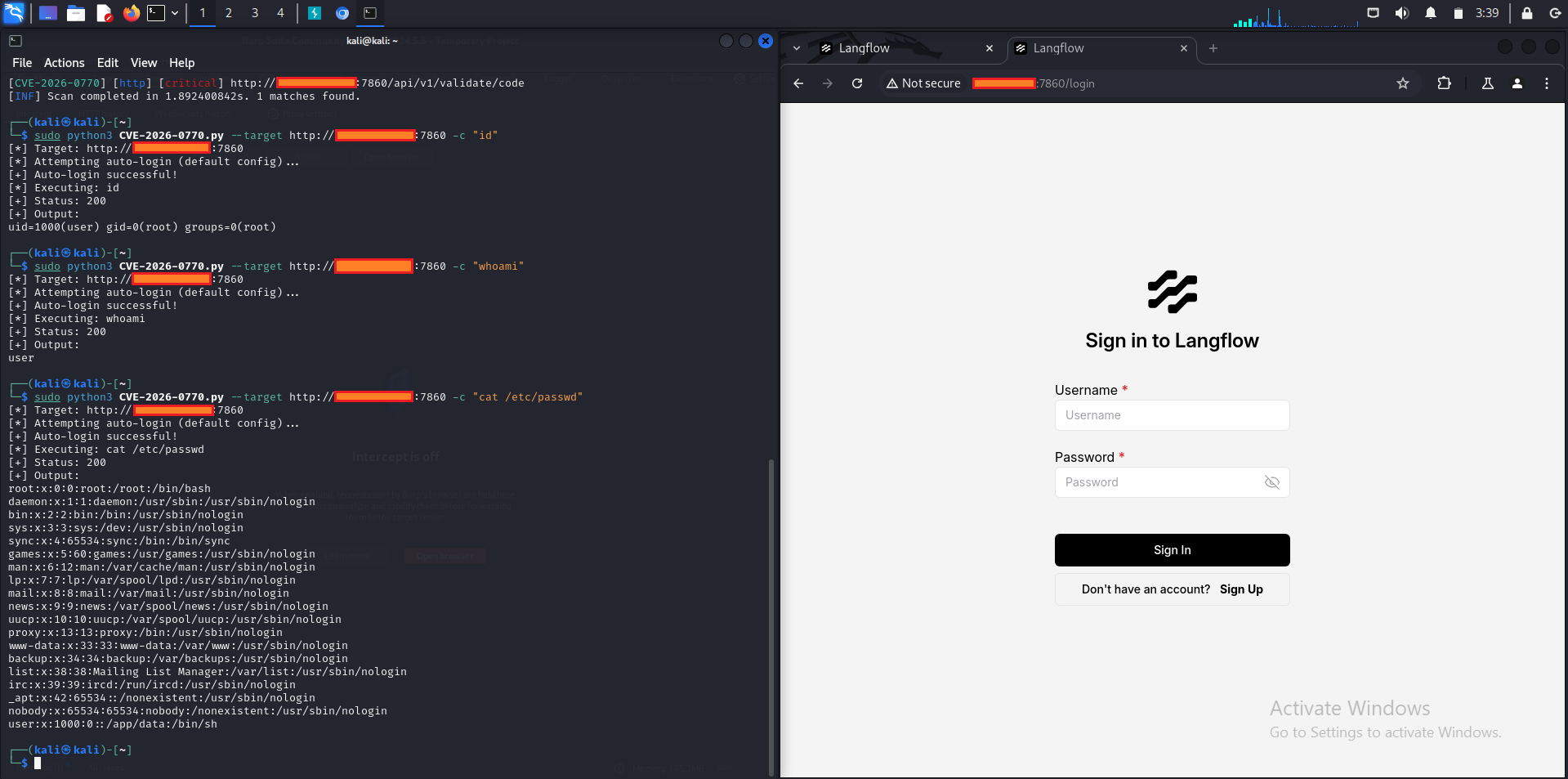Toggle password visibility with the eye icon
Screen dimensions: 1568x779
[x=1271, y=482]
